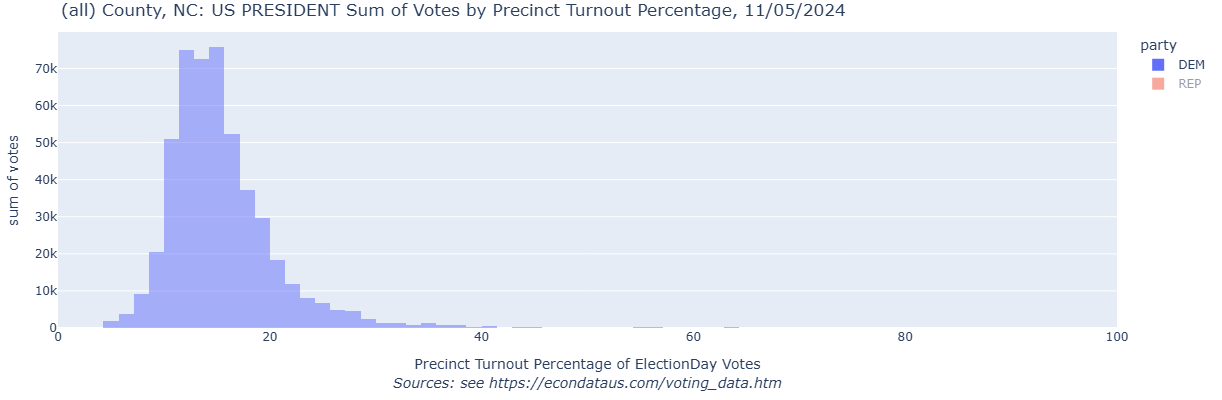Hide the DEM trace via its legend label
Screen dimensions: 1222x400
[1191, 65]
